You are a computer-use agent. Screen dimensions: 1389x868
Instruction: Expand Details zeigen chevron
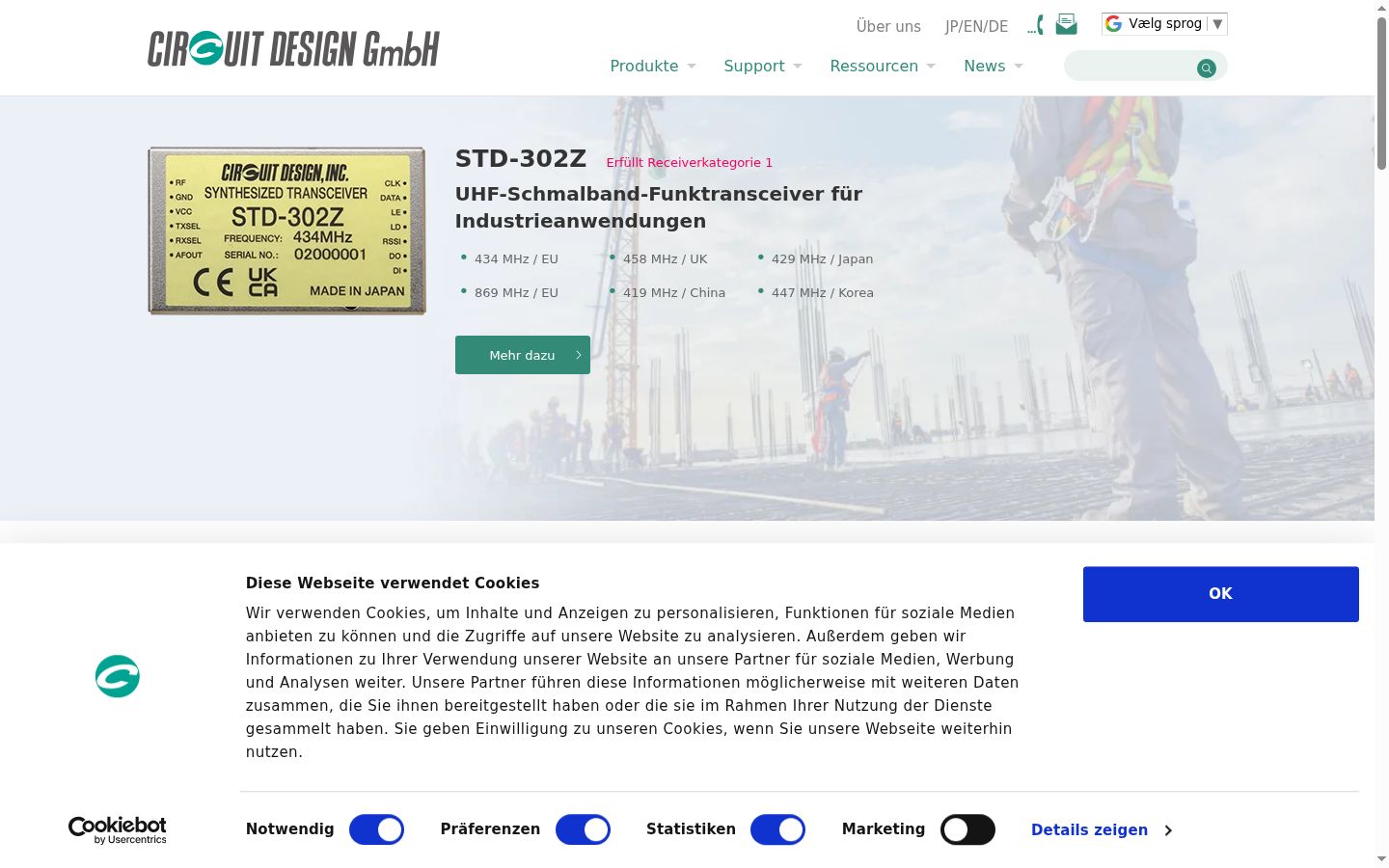(x=1168, y=830)
